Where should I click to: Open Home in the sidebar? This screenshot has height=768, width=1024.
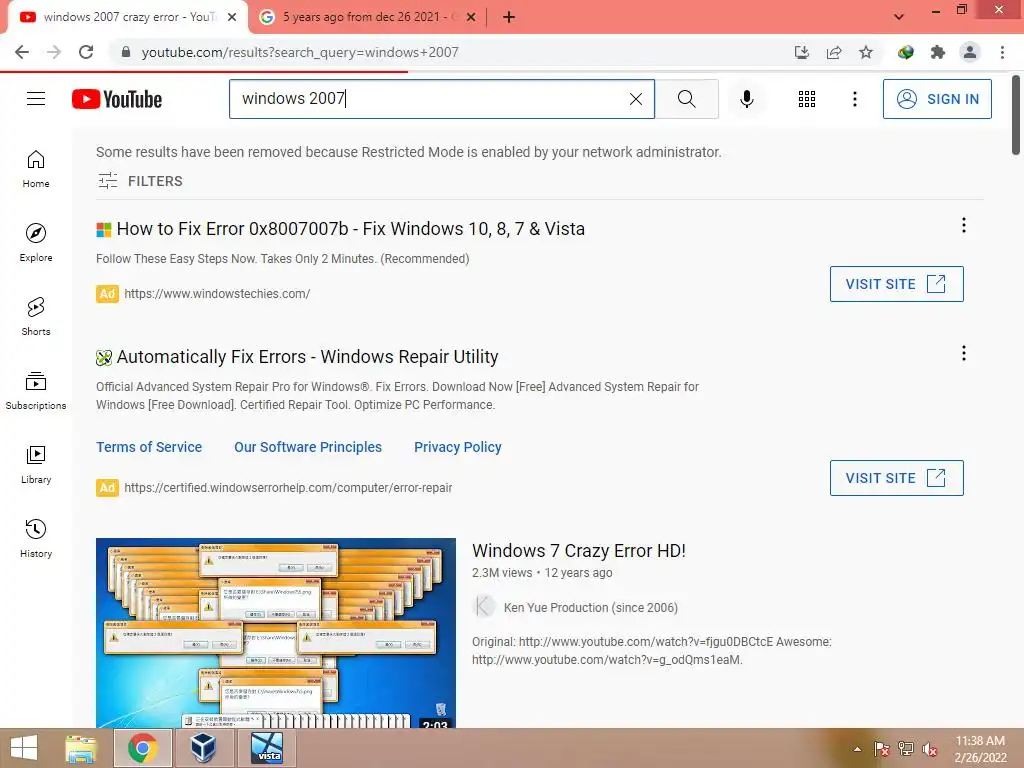point(36,169)
